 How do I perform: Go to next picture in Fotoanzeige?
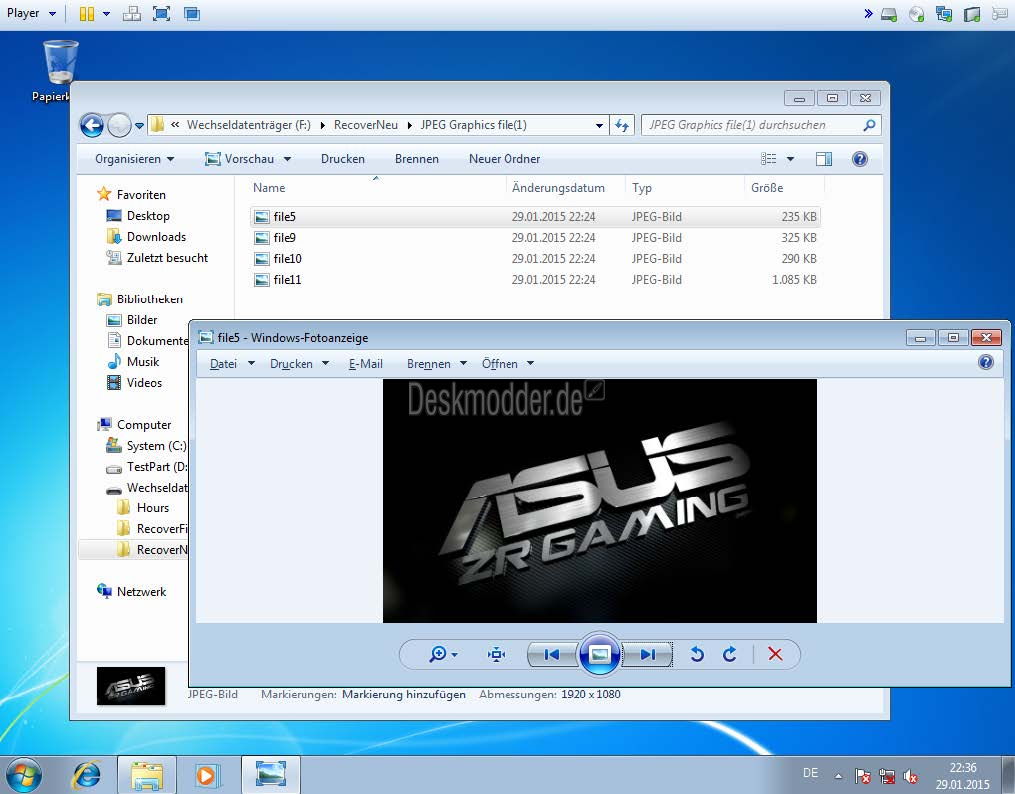click(647, 654)
